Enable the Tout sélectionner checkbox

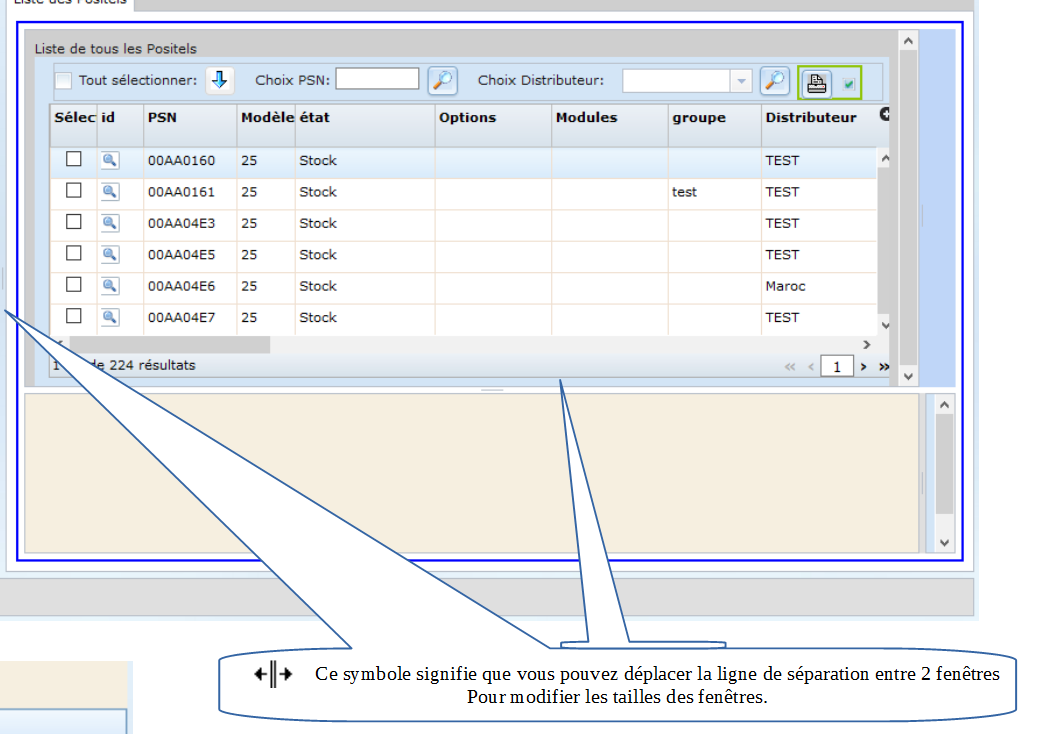click(x=64, y=81)
